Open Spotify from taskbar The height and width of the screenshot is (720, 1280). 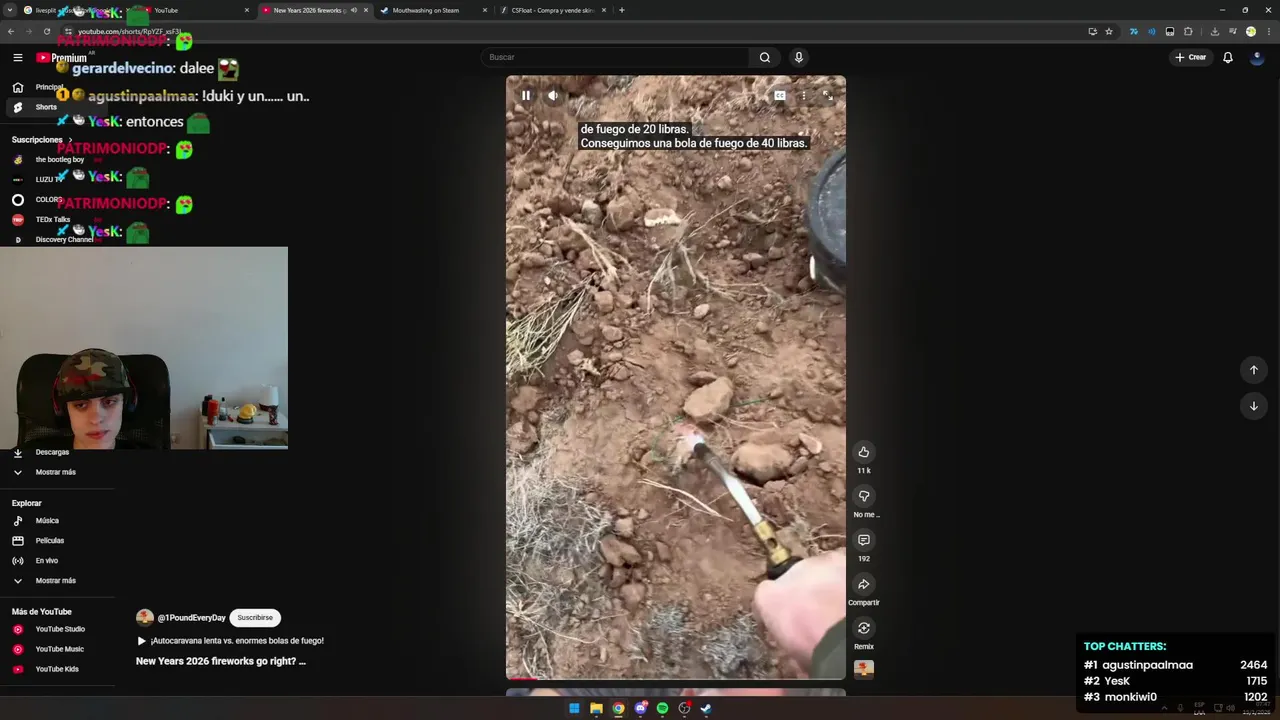tap(662, 708)
